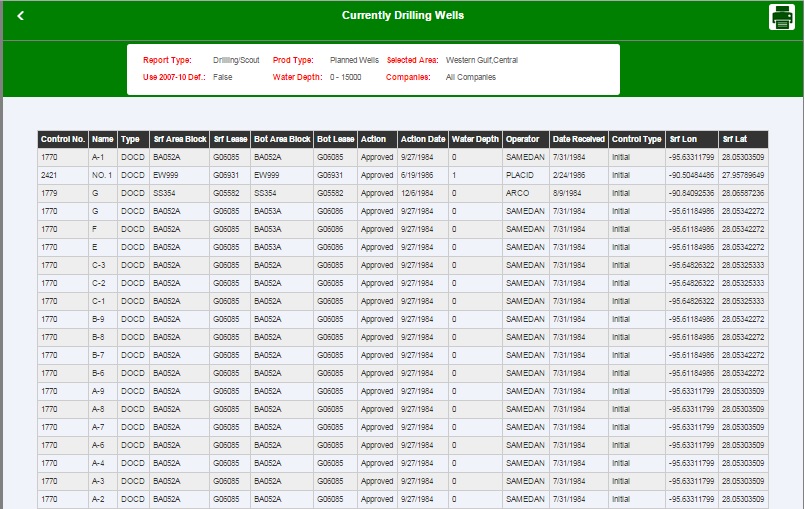Viewport: 805px width, 509px height.
Task: Click the Srf Lon column header
Action: (x=692, y=139)
